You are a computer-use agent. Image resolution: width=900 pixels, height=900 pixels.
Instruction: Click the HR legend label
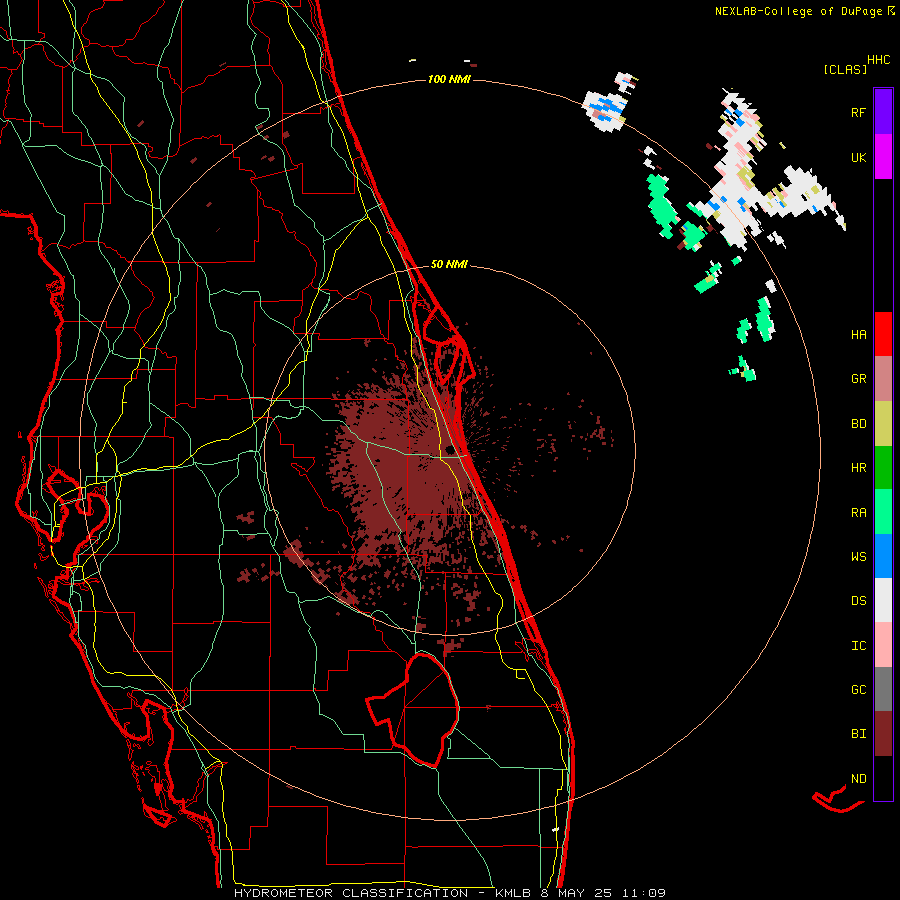tap(858, 468)
